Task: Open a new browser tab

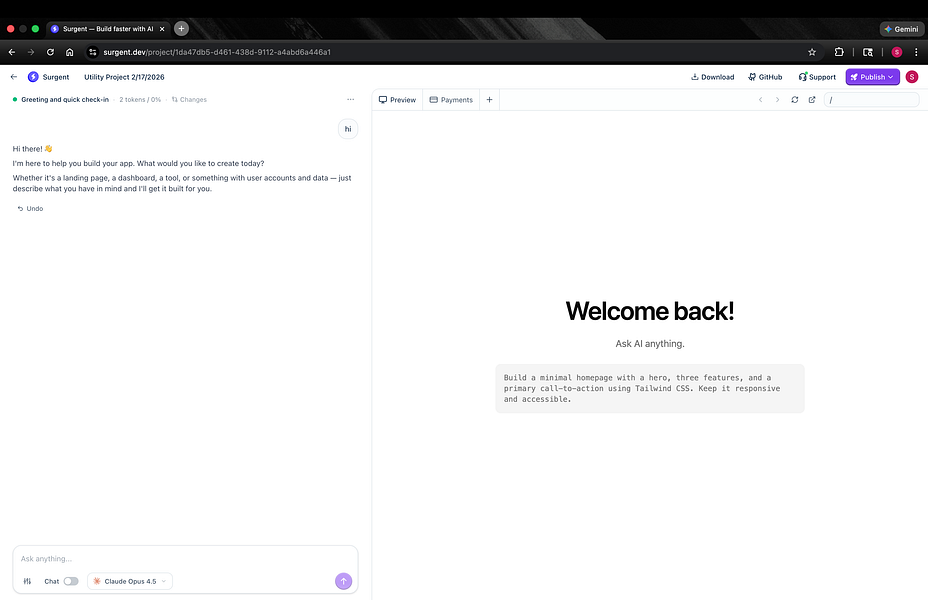Action: pos(182,28)
